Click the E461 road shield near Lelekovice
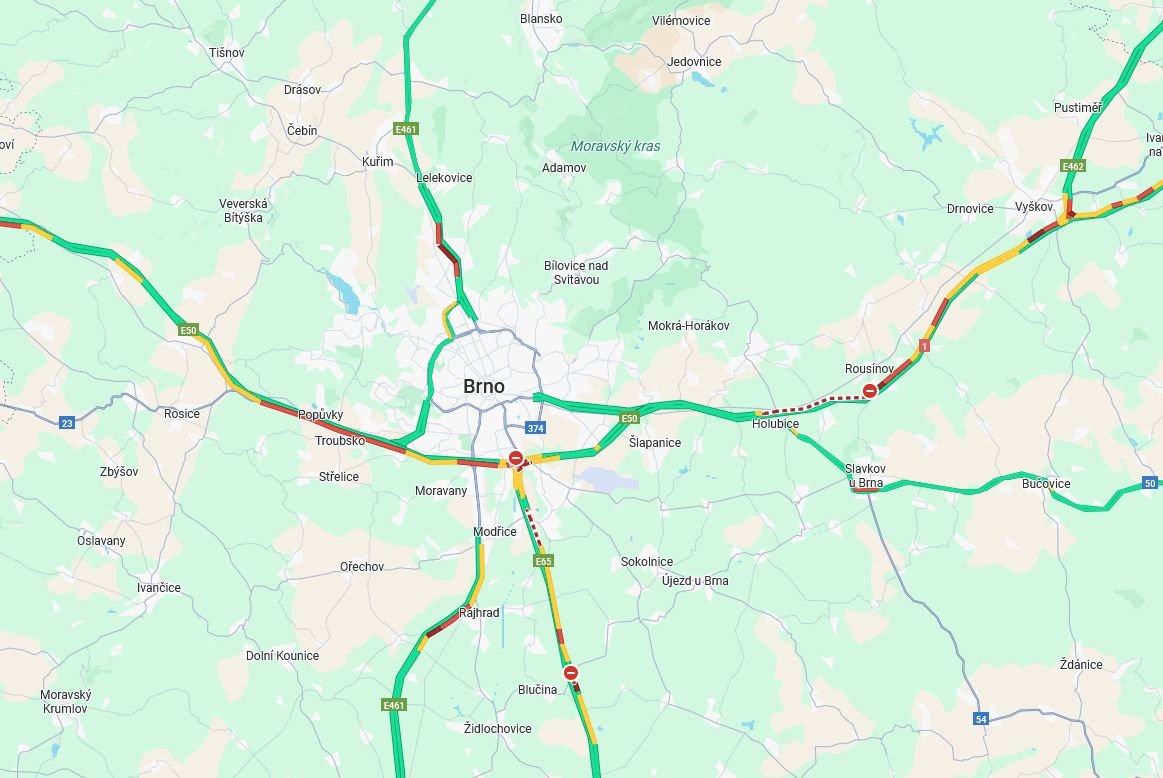The width and height of the screenshot is (1163, 778). point(406,129)
